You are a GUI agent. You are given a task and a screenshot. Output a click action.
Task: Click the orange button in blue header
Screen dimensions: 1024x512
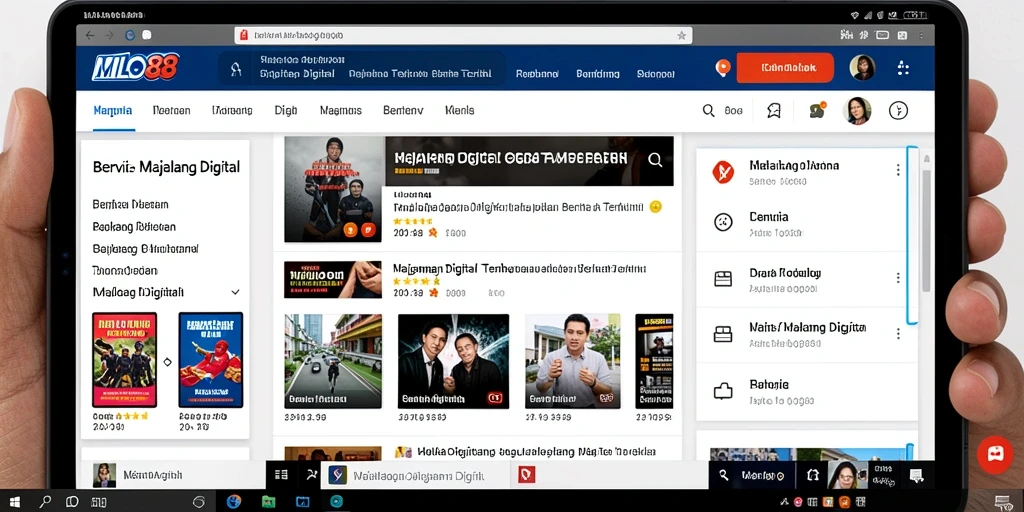point(785,67)
